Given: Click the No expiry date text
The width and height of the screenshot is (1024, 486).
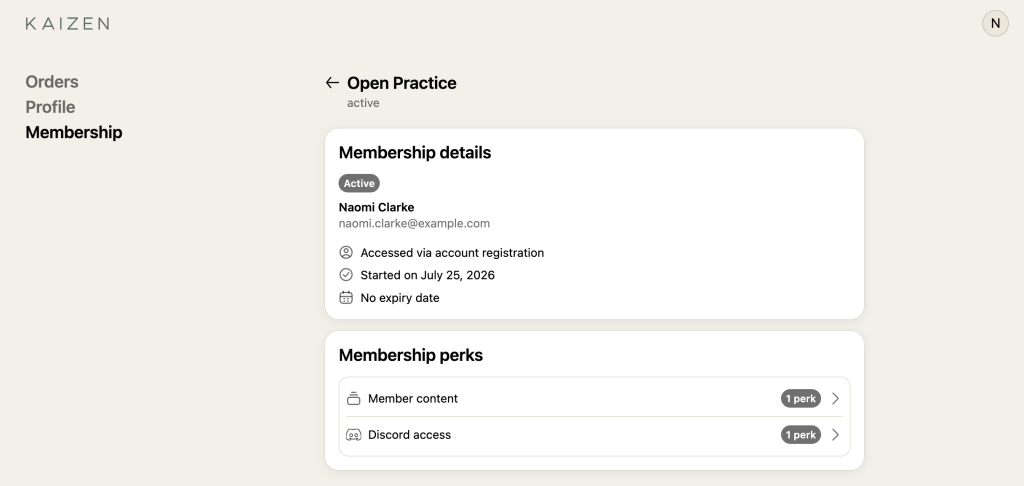Looking at the screenshot, I should click(x=400, y=298).
